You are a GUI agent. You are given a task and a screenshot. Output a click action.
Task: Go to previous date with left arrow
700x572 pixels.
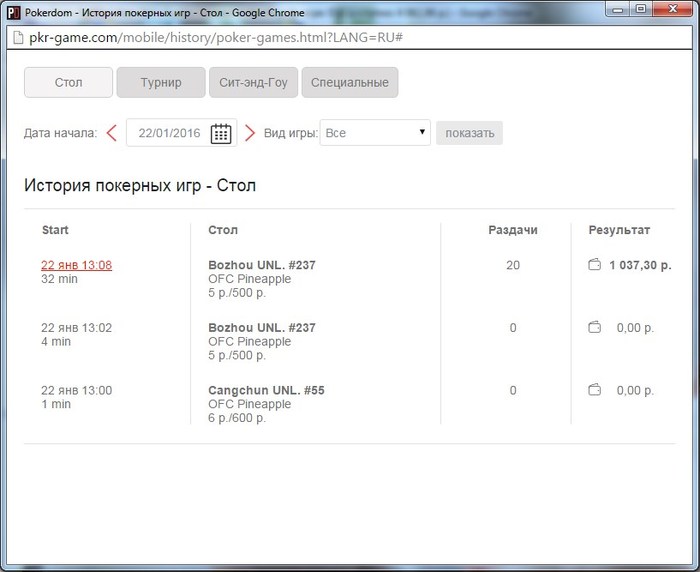point(112,133)
